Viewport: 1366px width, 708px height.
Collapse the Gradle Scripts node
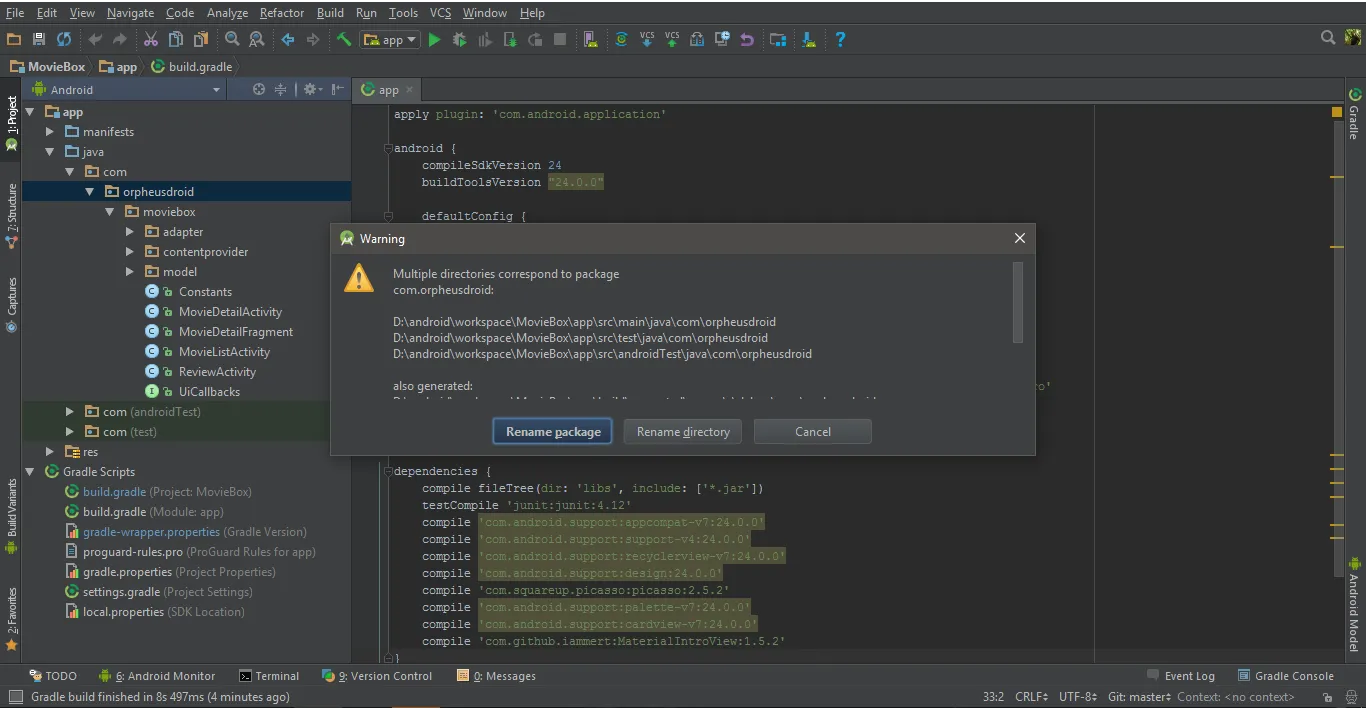(x=30, y=471)
